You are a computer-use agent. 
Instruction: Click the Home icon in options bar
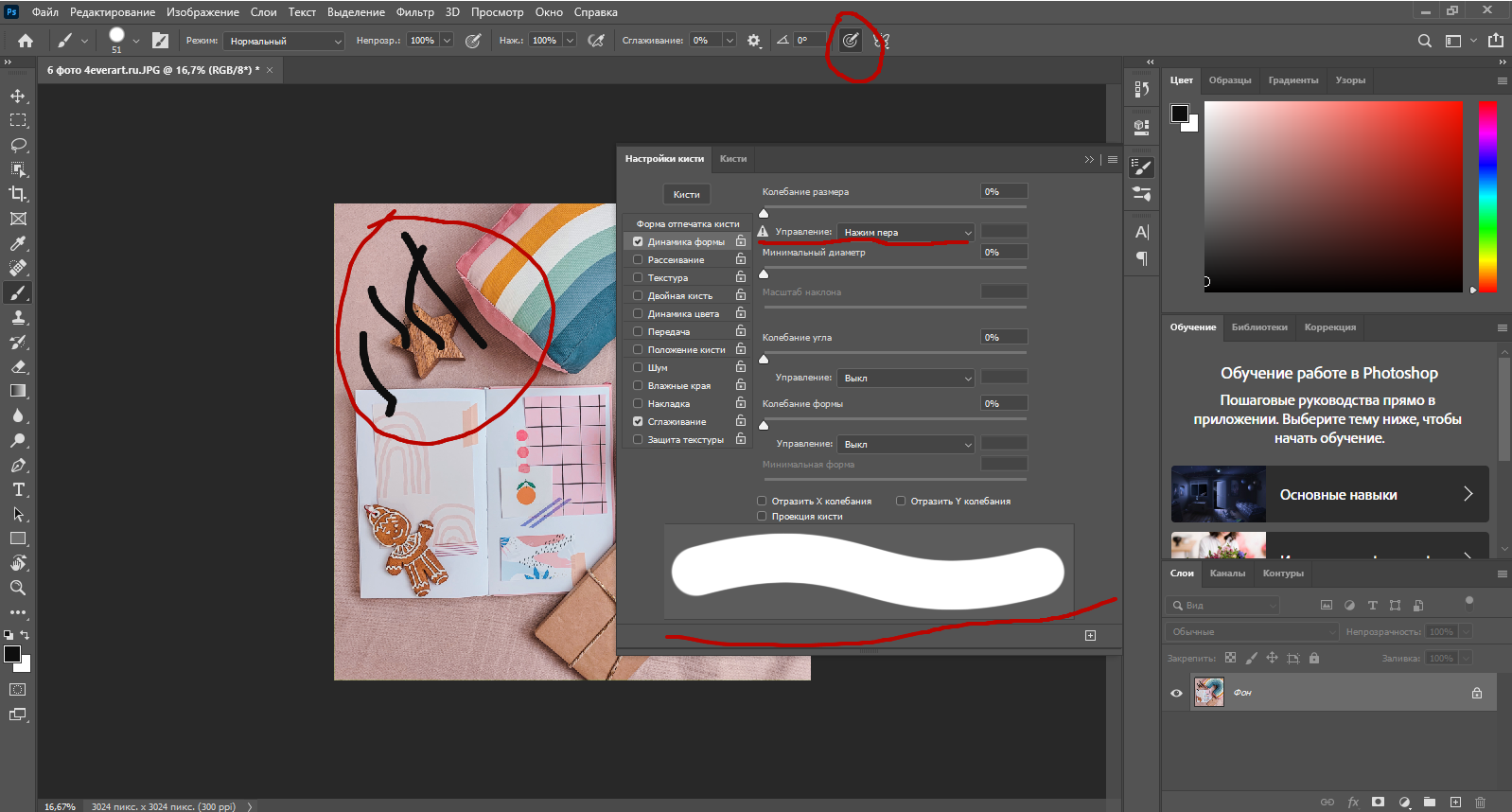26,41
